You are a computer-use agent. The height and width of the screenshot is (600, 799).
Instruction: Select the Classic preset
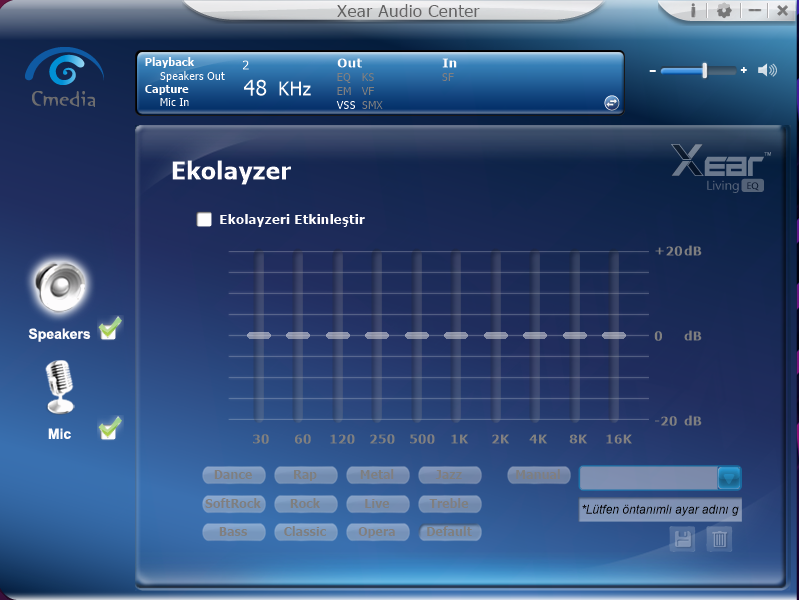305,532
